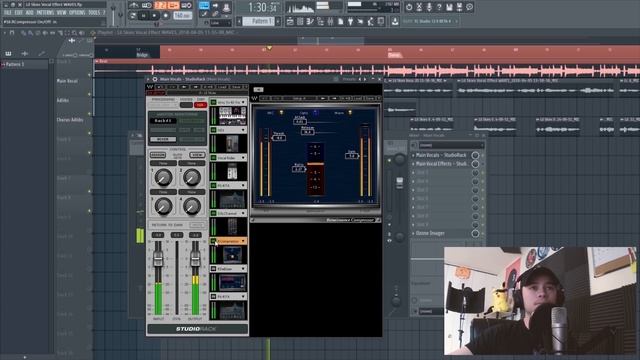Toggle the metronome icon
Screen dimensions: 640x360
[x=134, y=5]
